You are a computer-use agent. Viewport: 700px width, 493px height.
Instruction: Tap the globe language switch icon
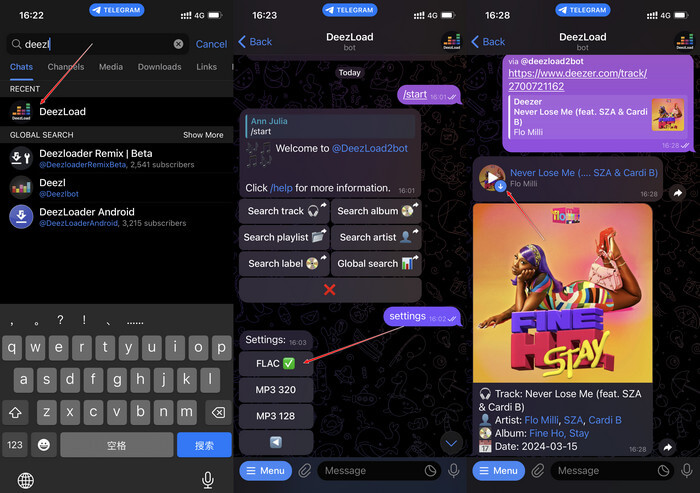point(25,480)
